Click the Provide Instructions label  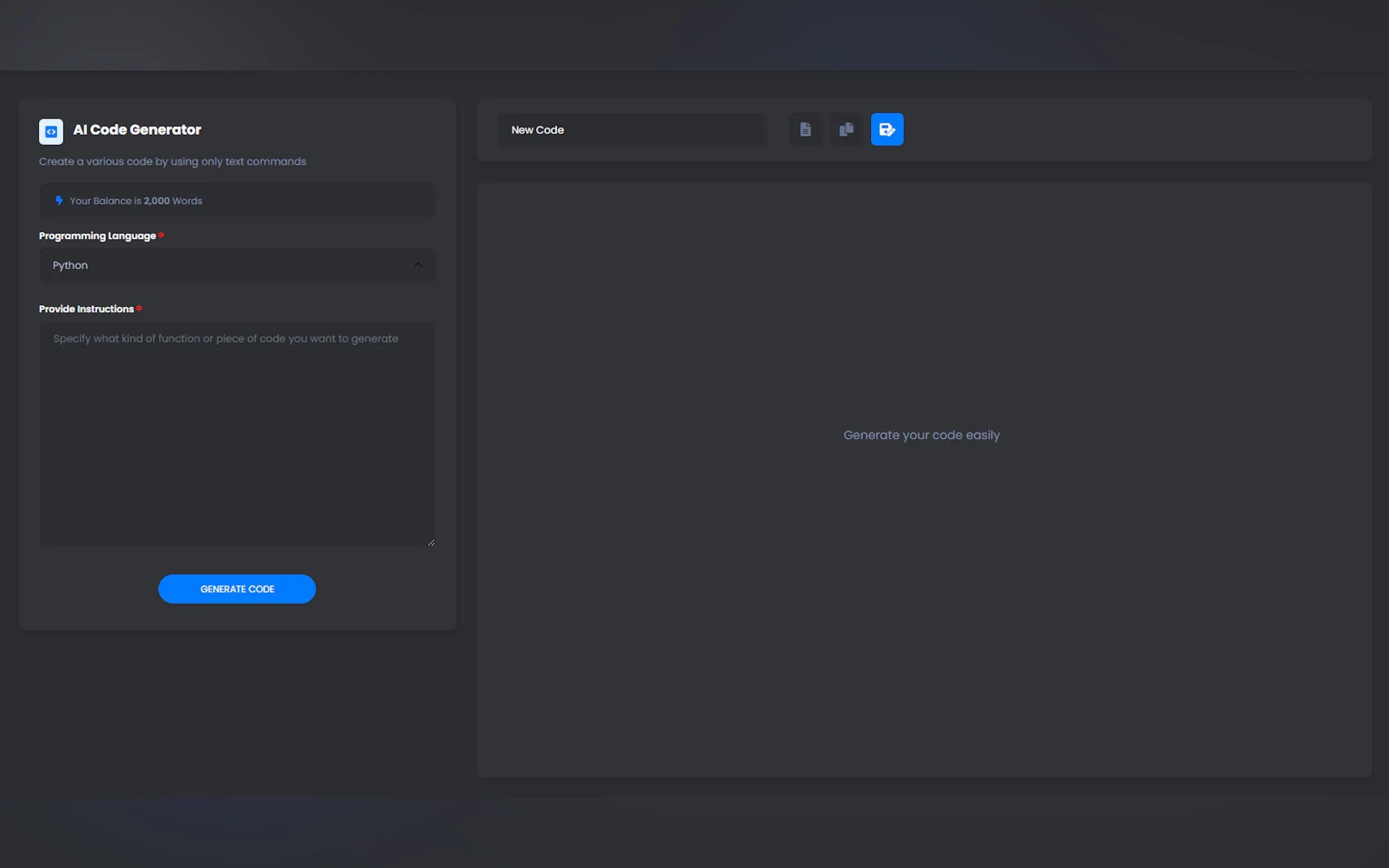tap(86, 309)
